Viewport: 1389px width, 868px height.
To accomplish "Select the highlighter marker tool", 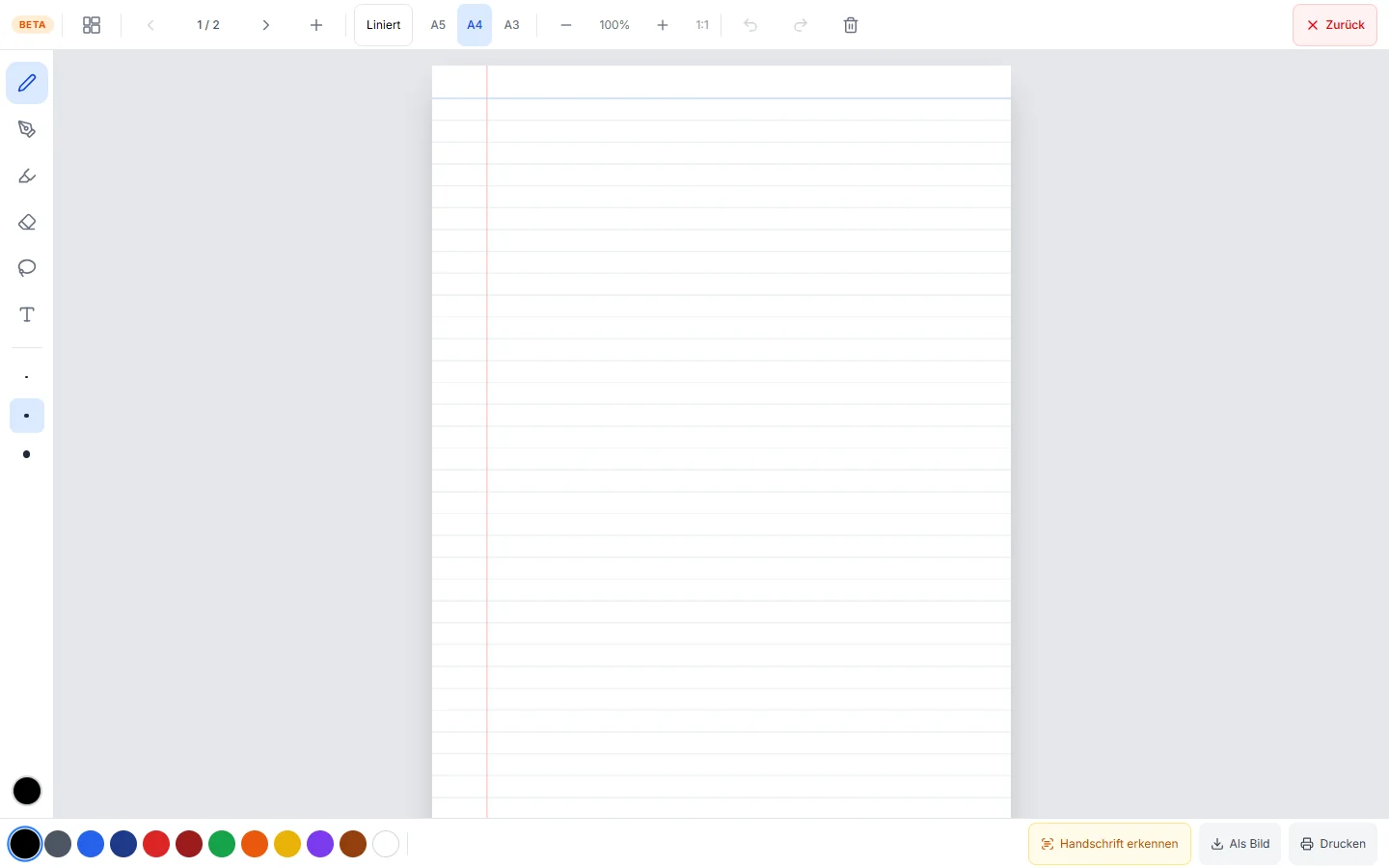I will (x=27, y=176).
